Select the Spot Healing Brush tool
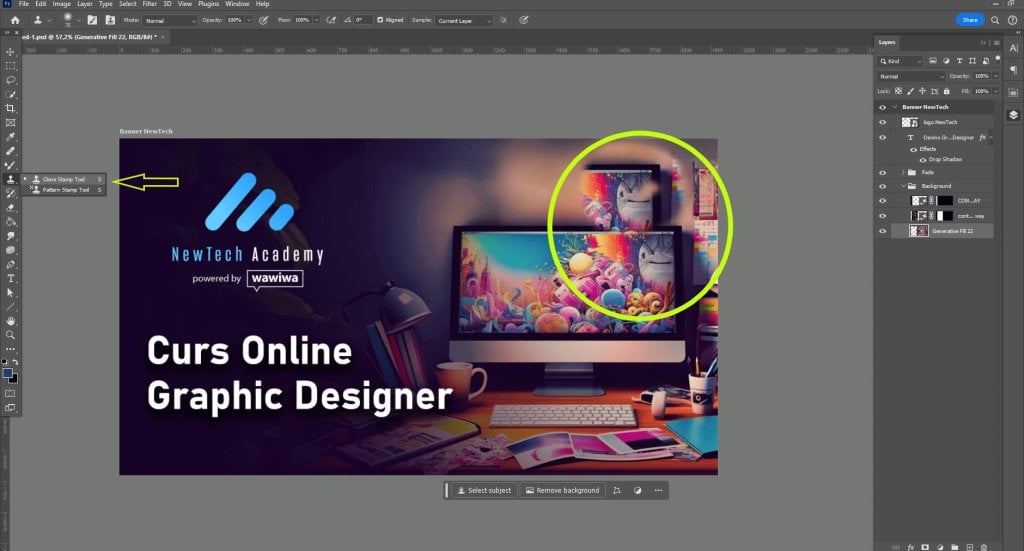This screenshot has height=551, width=1024. point(10,151)
